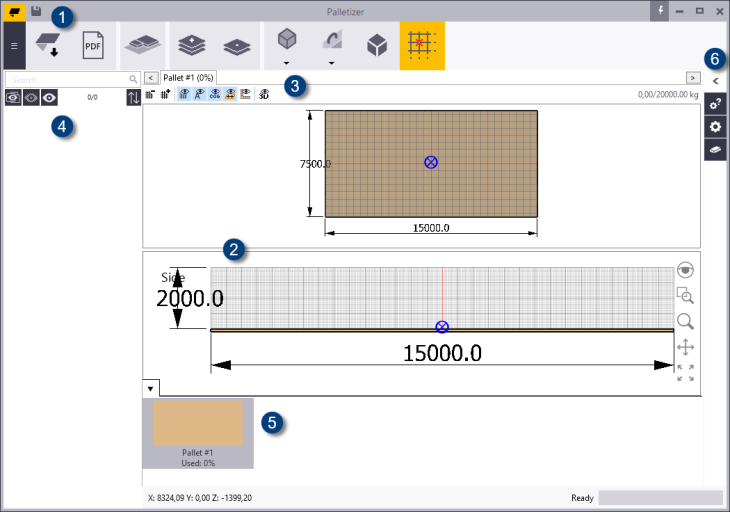
Task: Click the 0,00/20000.00 kg weight text
Action: tap(668, 94)
